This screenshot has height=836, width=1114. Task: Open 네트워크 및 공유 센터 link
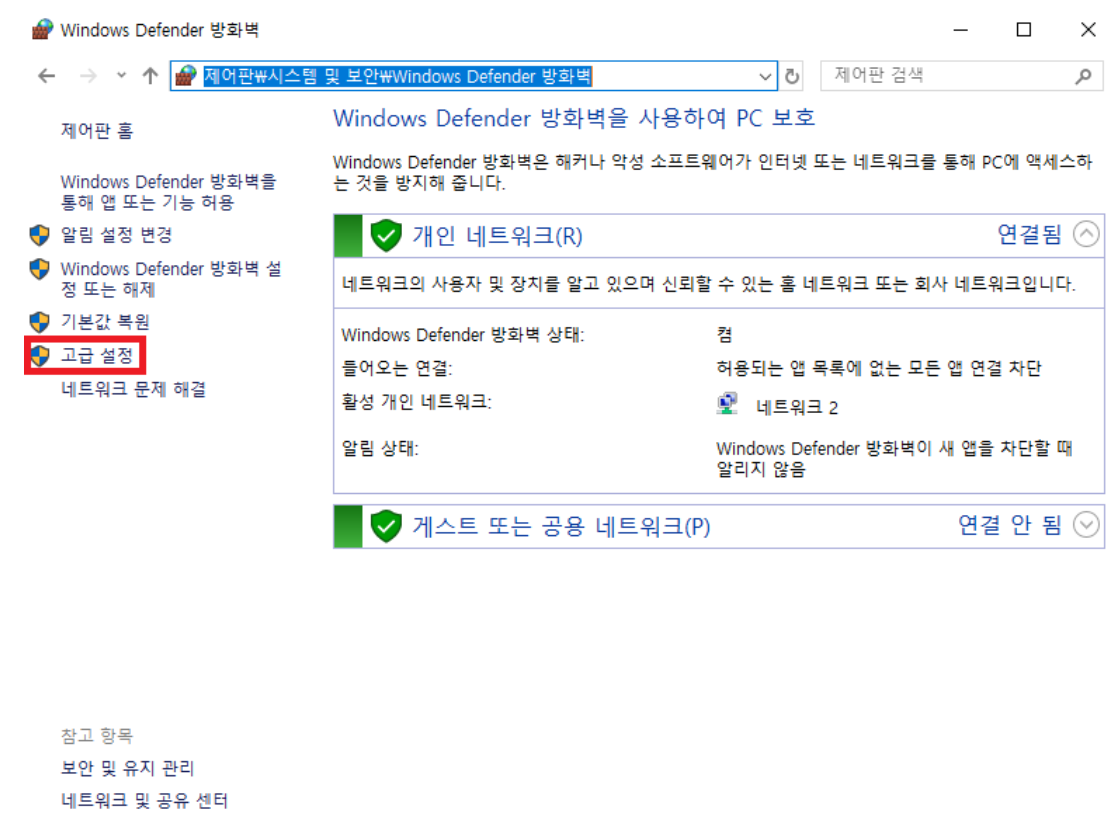point(145,800)
